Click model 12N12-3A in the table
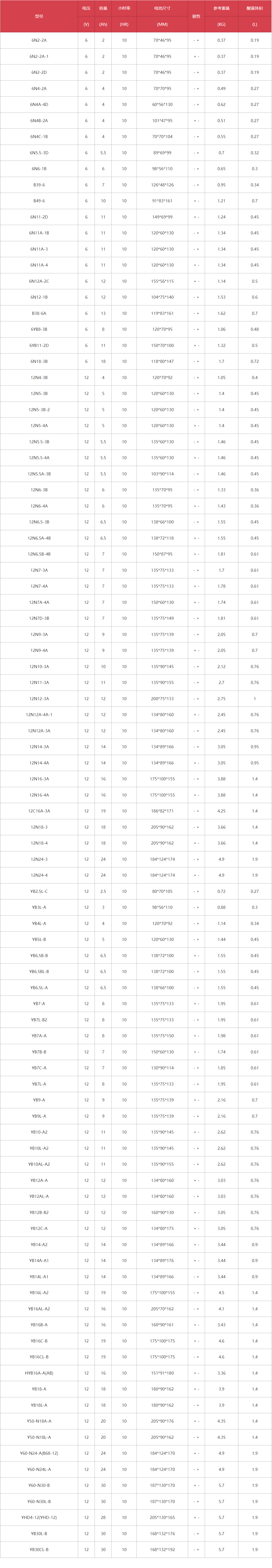The width and height of the screenshot is (272, 1568). 39,699
